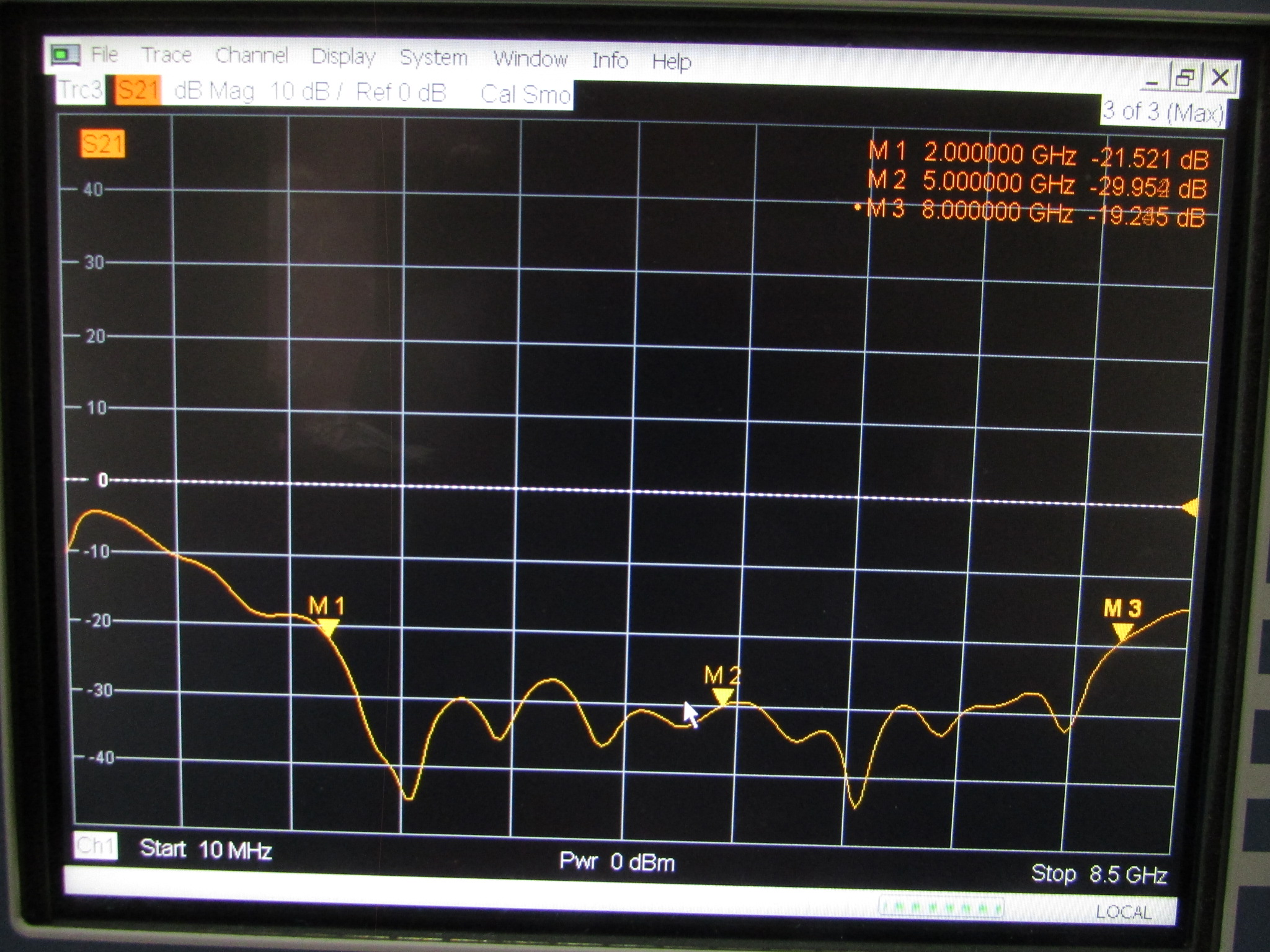The width and height of the screenshot is (1270, 952).
Task: Open the Window menu
Action: coord(532,58)
